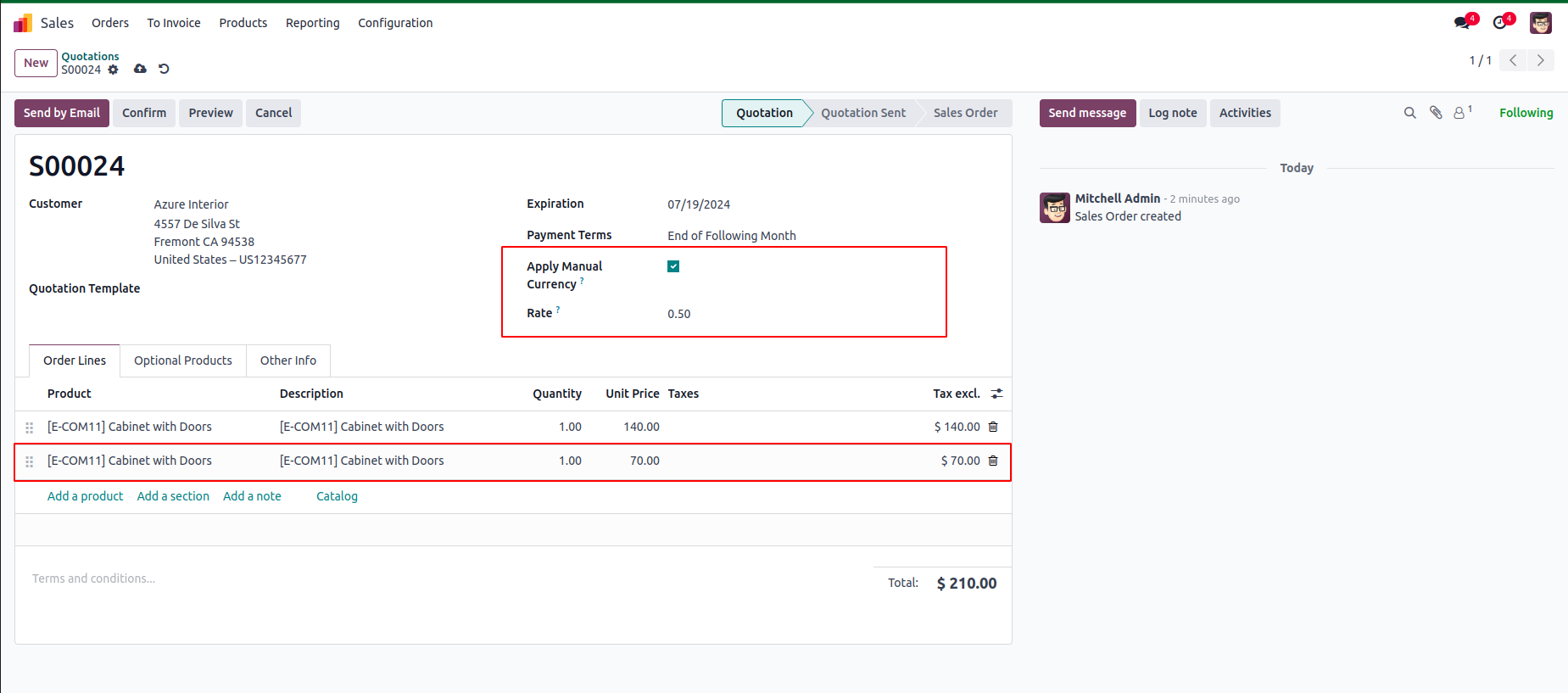This screenshot has width=1568, height=693.
Task: Click the Send by Email button
Action: [61, 113]
